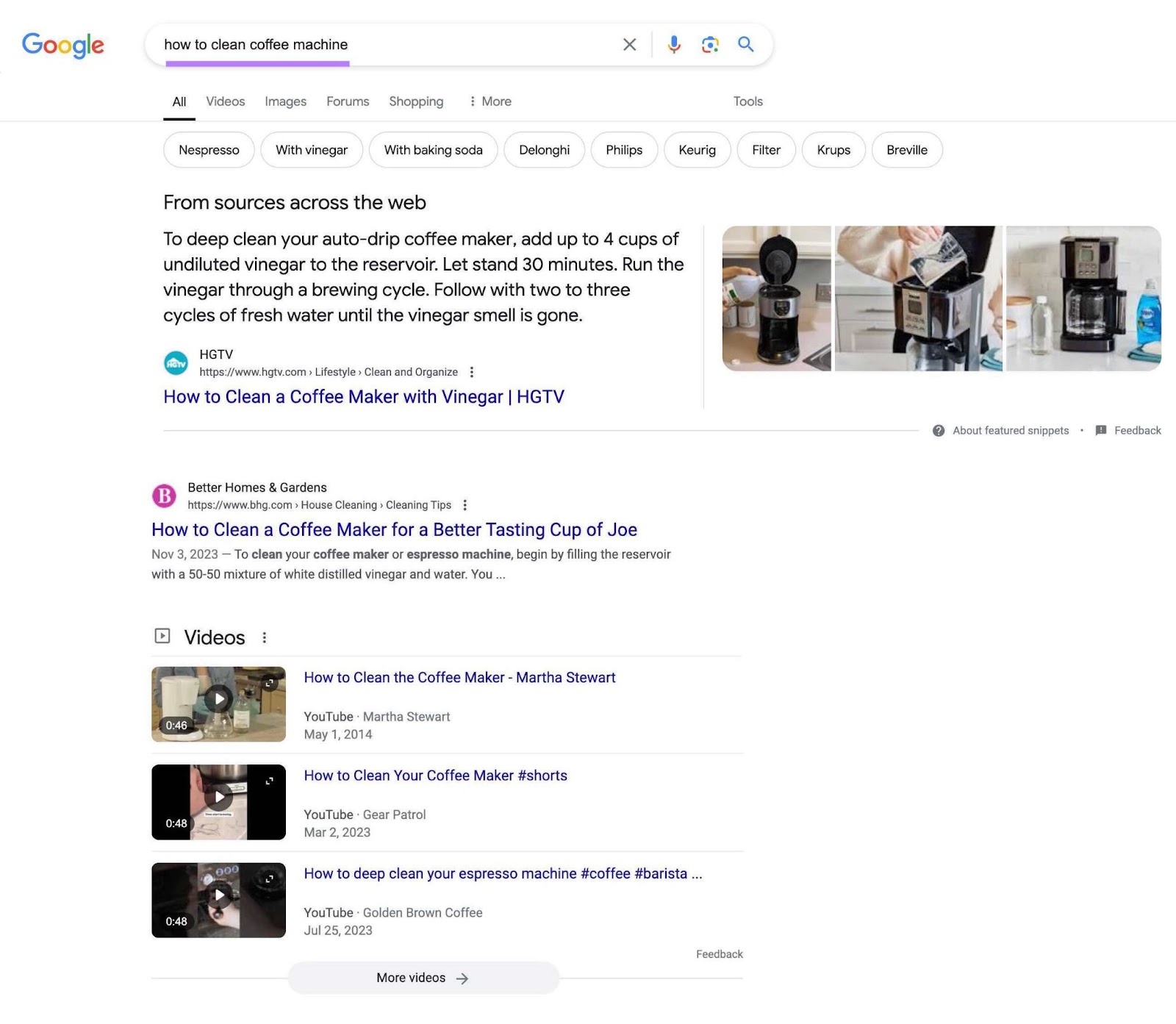The image size is (1176, 1024).
Task: Switch to the Shopping tab
Action: [x=416, y=101]
